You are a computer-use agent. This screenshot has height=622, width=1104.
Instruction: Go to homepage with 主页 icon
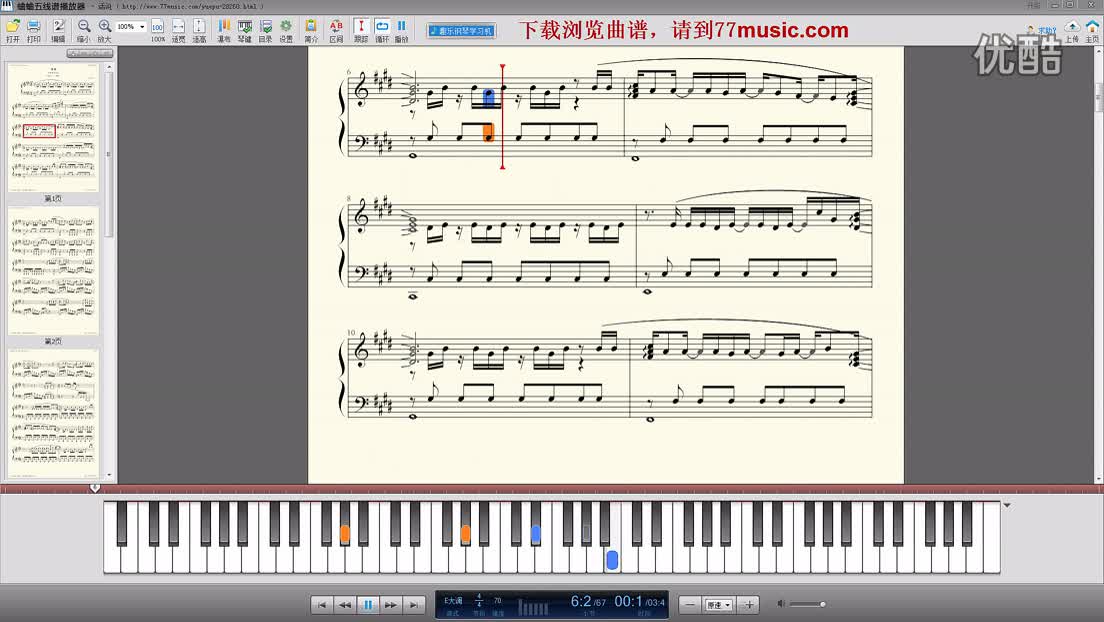[1092, 30]
